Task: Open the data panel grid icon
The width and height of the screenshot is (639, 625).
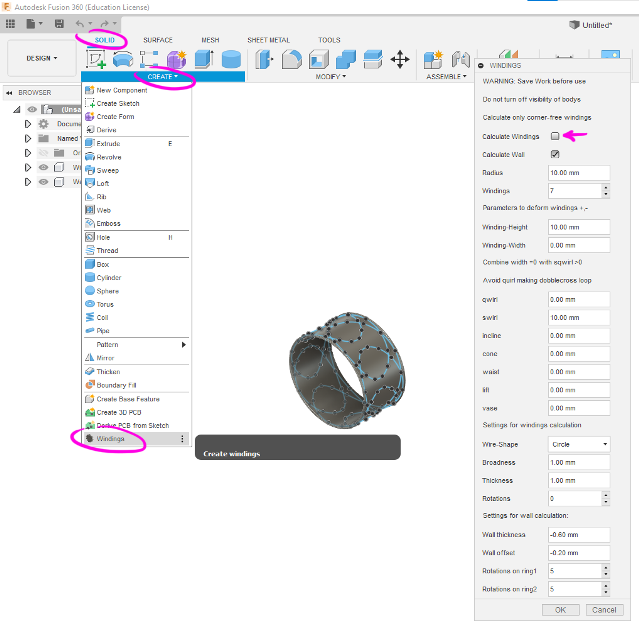Action: 10,24
